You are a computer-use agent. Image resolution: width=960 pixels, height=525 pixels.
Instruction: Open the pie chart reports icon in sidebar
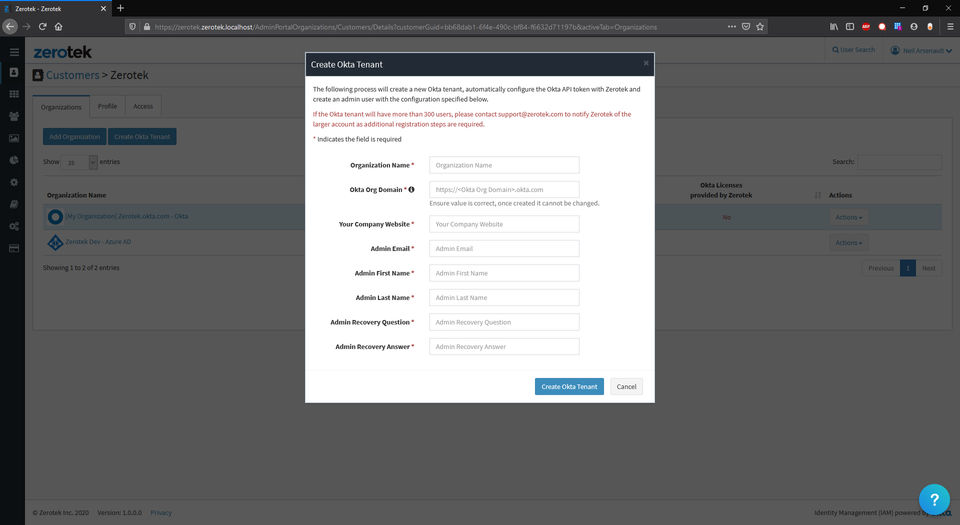pyautogui.click(x=13, y=160)
